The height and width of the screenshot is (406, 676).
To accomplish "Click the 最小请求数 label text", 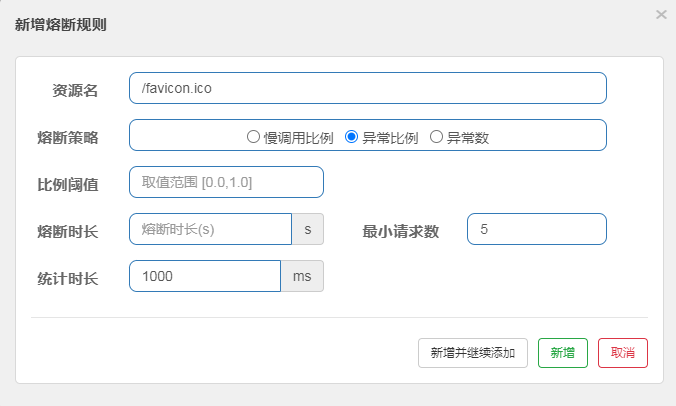I will pos(401,231).
